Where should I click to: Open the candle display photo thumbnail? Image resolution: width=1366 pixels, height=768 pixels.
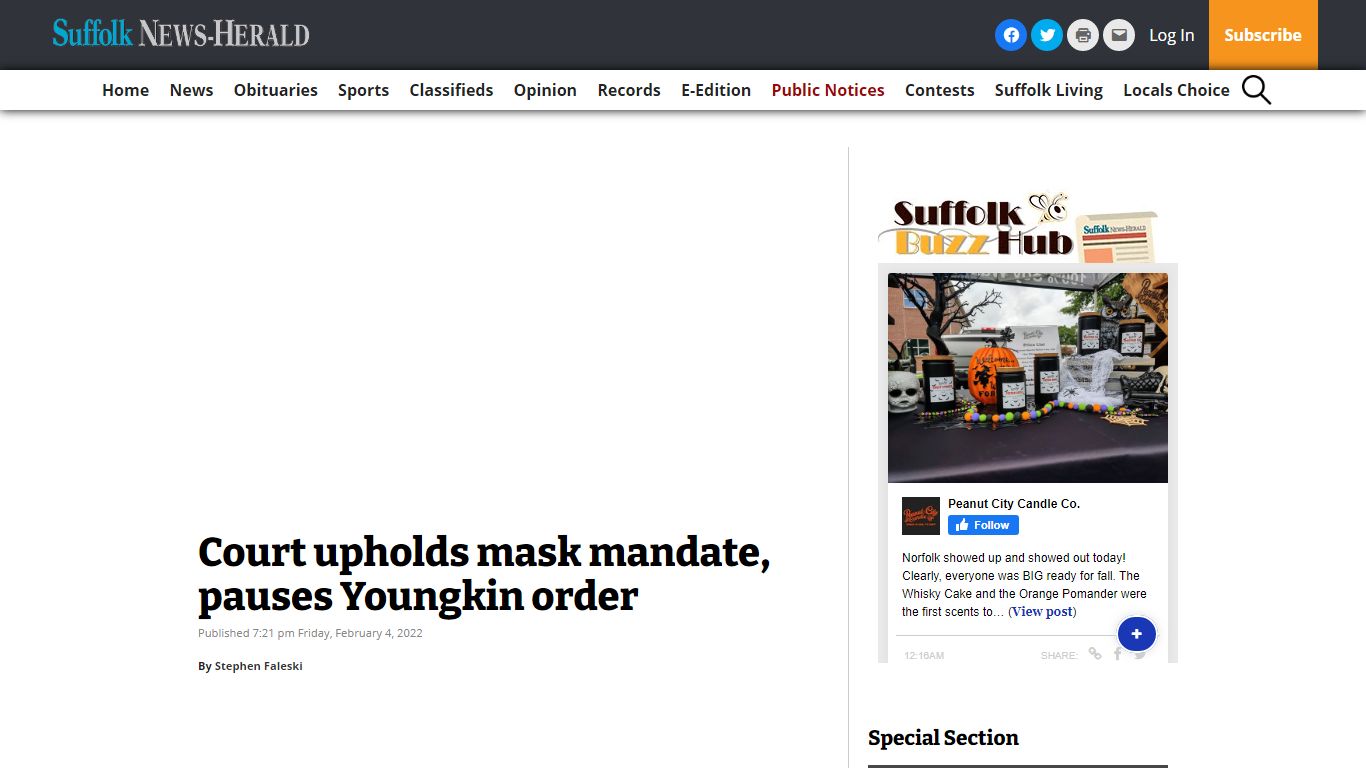click(x=1028, y=378)
